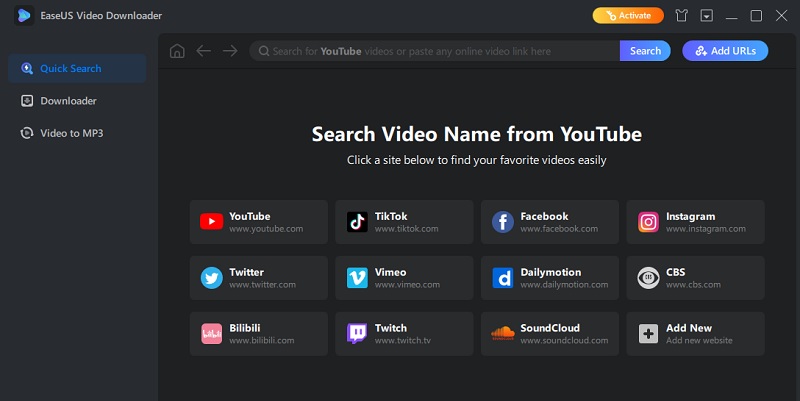The height and width of the screenshot is (401, 800).
Task: Navigate forward with right arrow
Action: [x=230, y=51]
